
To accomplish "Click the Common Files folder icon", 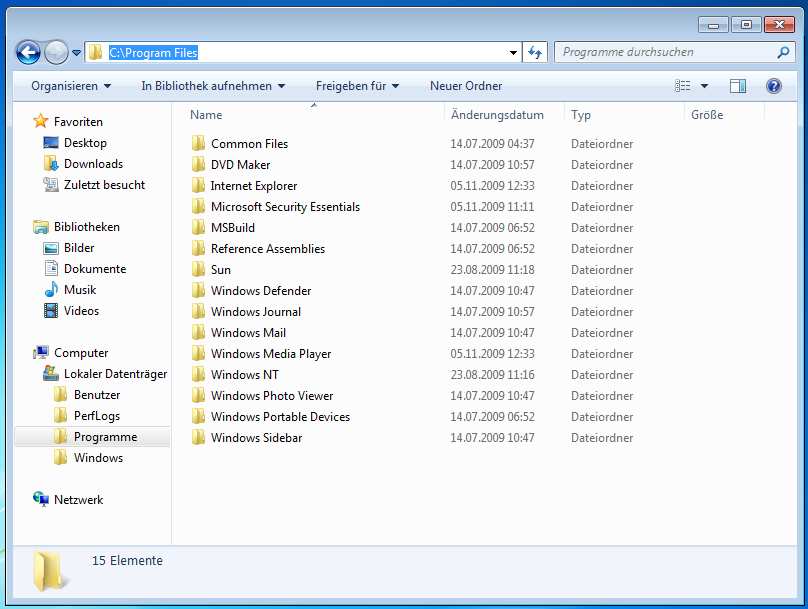I will click(x=198, y=143).
